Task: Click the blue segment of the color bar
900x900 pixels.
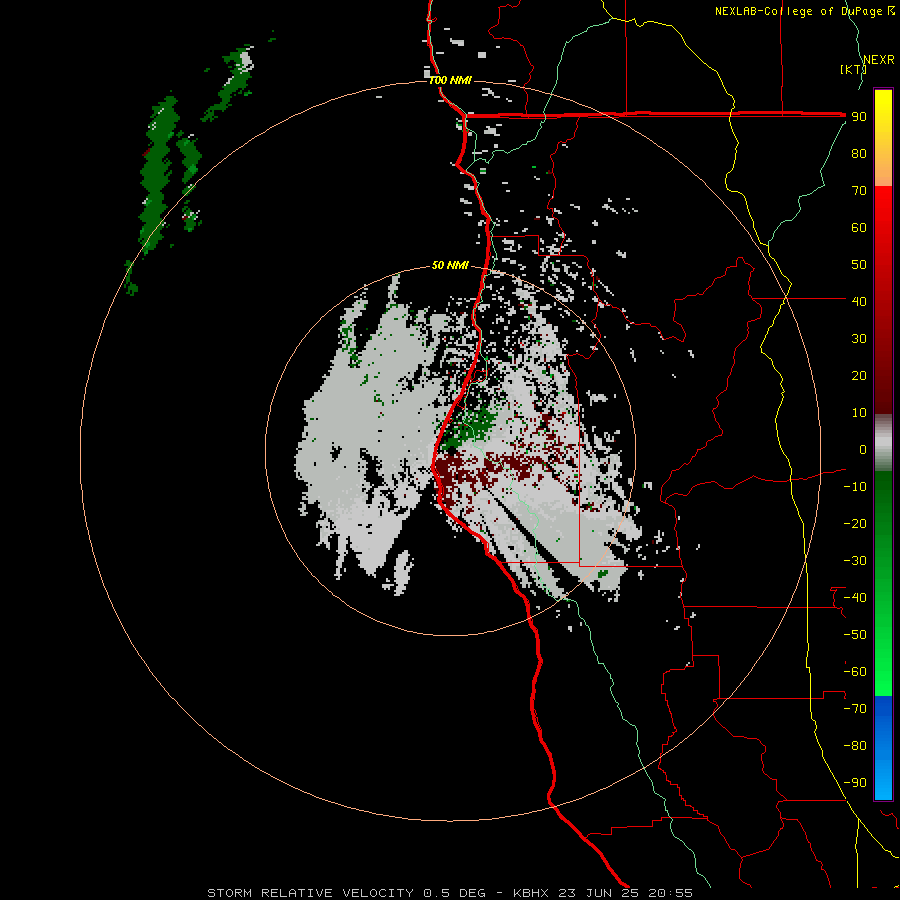Action: point(883,748)
